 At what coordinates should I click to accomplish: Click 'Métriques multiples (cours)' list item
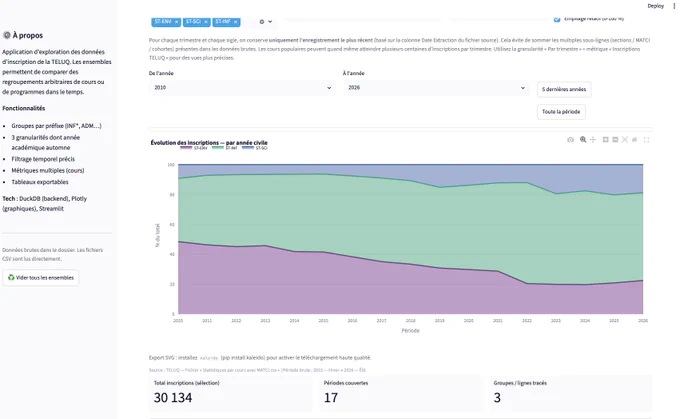pyautogui.click(x=48, y=170)
